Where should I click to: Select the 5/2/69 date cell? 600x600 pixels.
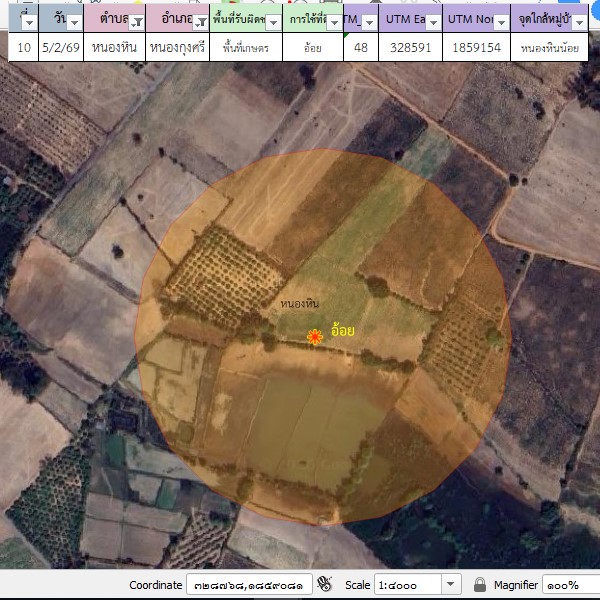[x=60, y=47]
